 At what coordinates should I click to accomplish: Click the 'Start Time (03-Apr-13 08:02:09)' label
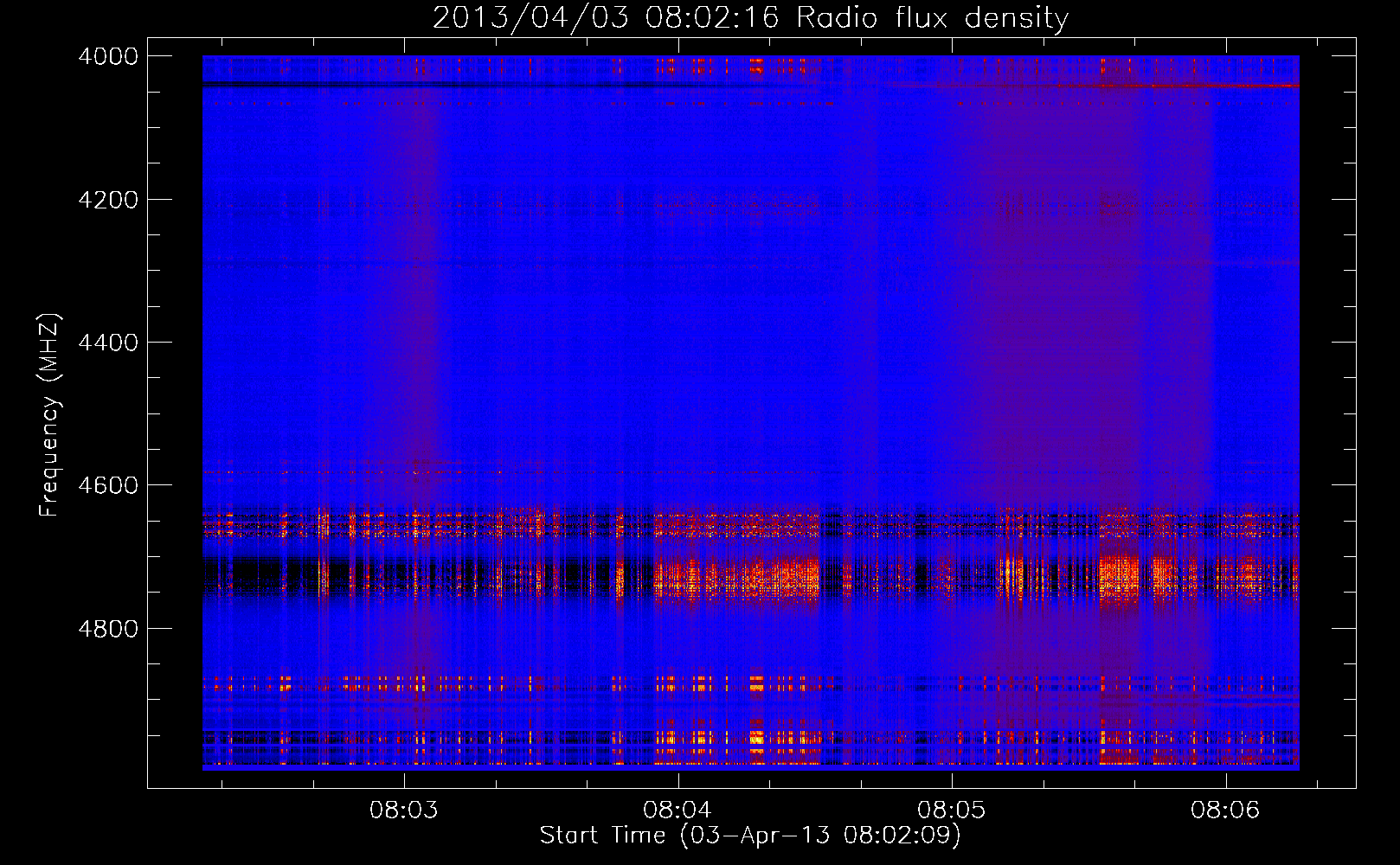point(750,836)
